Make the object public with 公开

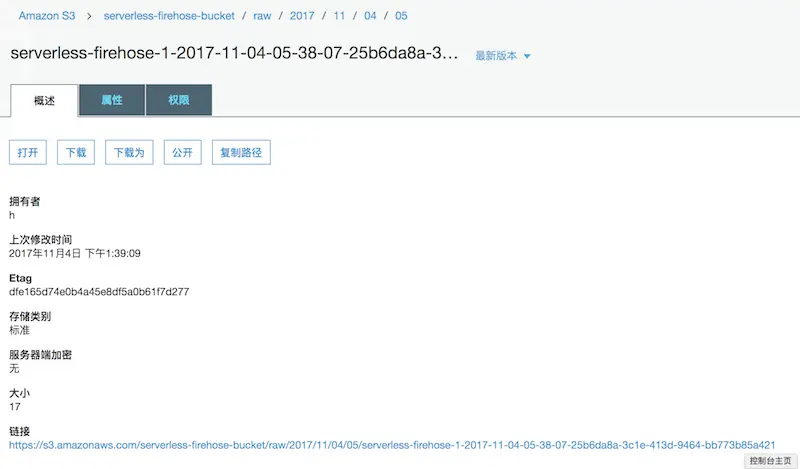point(183,152)
